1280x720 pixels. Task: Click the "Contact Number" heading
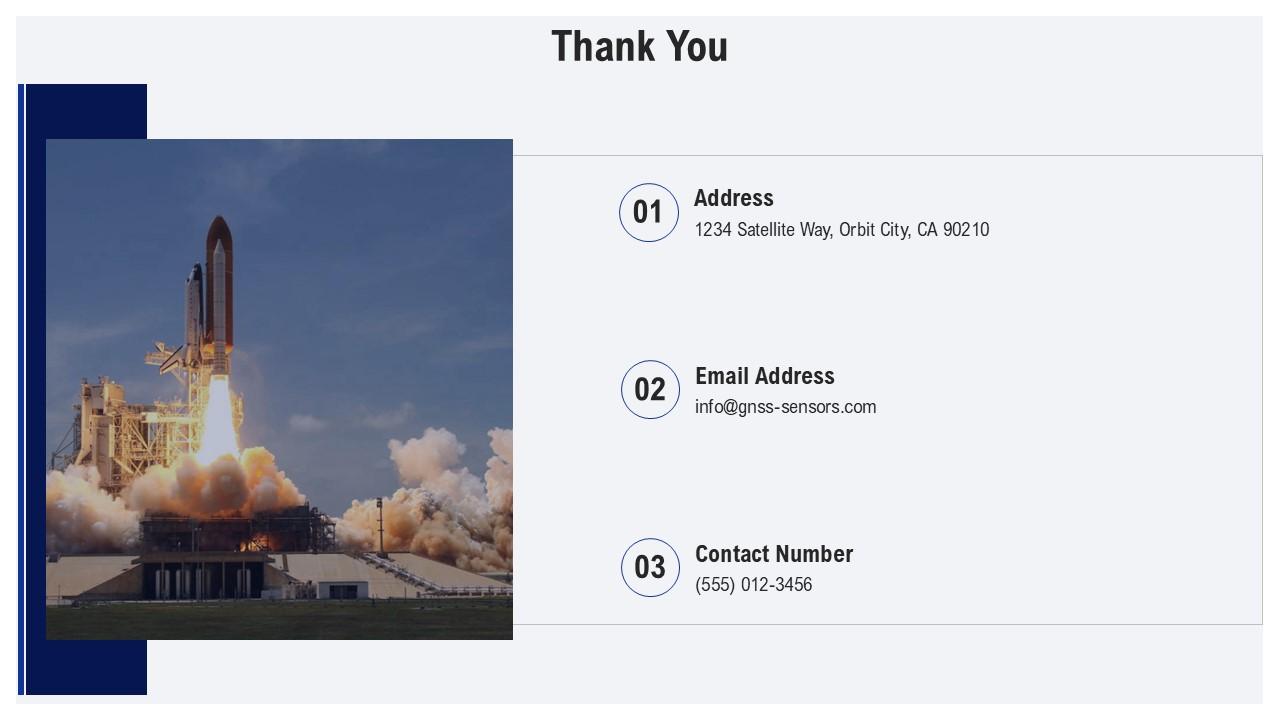(774, 554)
